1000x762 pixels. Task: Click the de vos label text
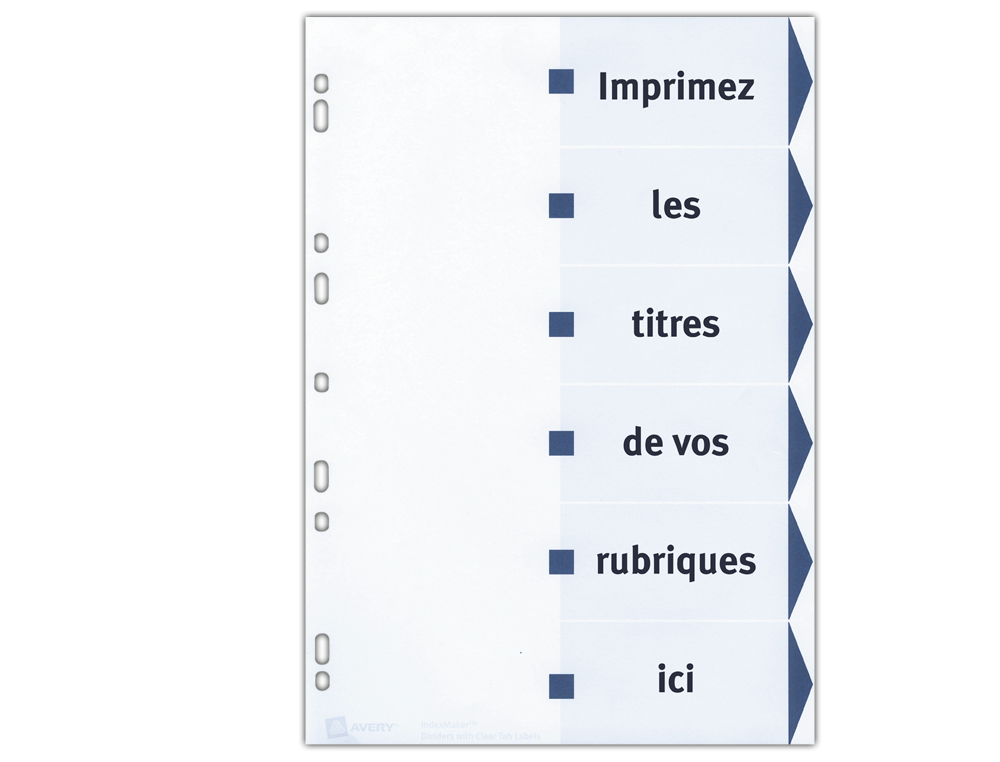(676, 443)
